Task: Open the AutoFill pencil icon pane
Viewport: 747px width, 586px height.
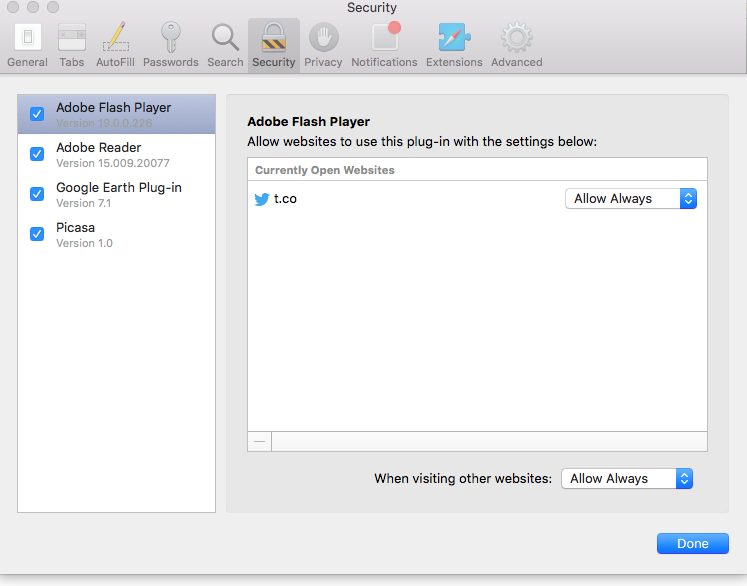Action: pos(115,45)
